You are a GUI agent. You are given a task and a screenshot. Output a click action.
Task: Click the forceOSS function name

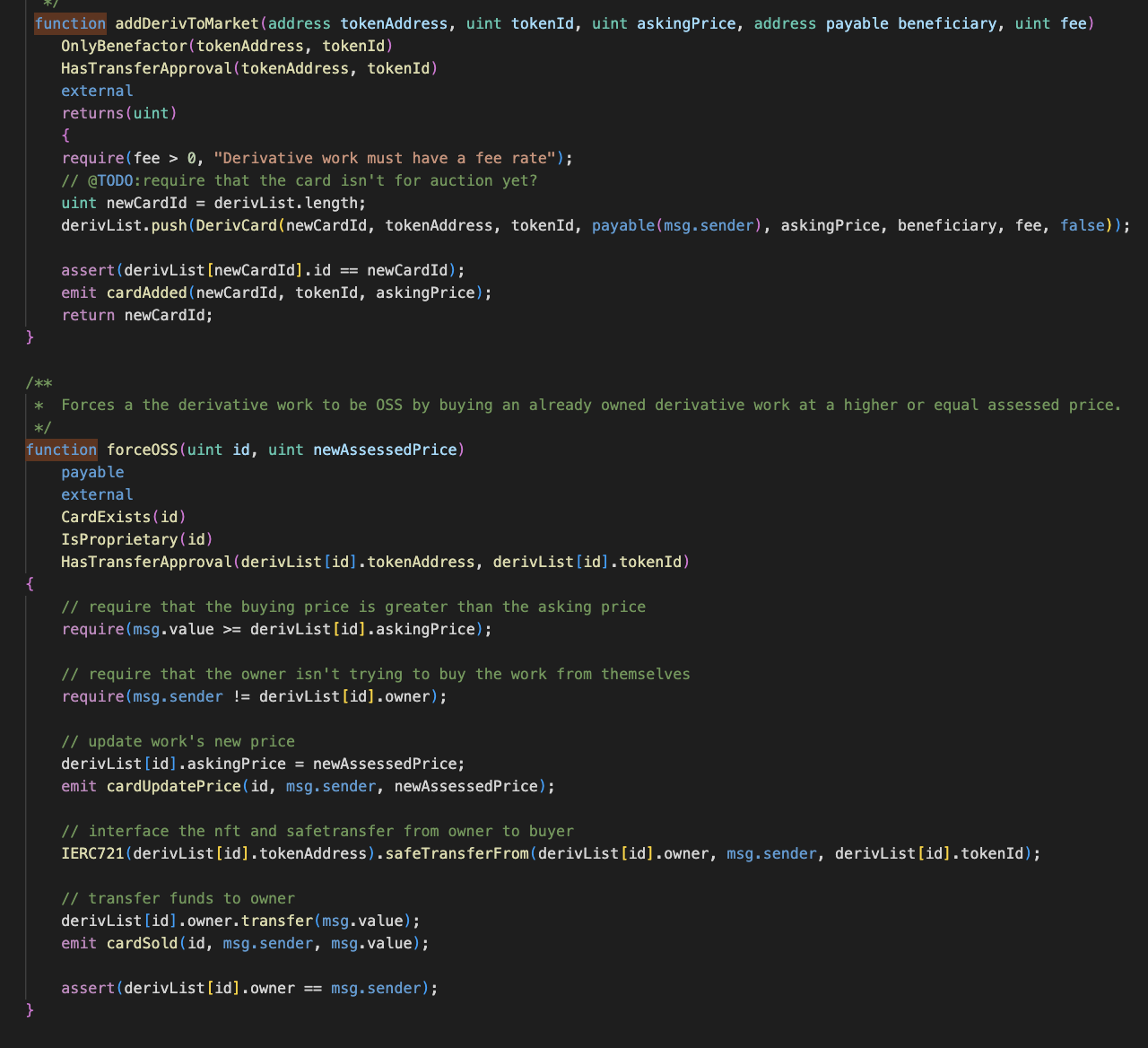coord(142,450)
